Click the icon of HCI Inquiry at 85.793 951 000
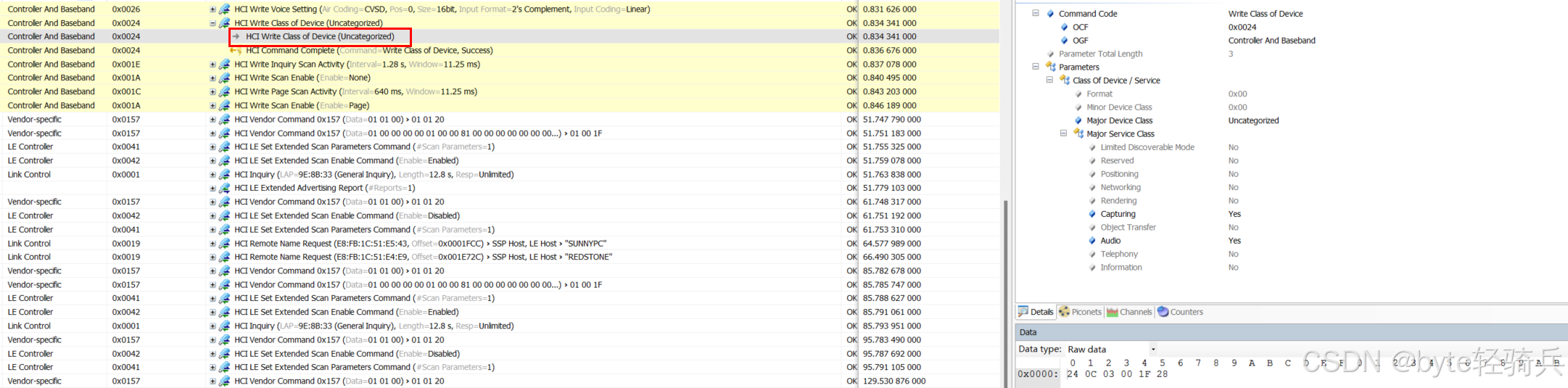This screenshot has height=388, width=1568. click(224, 326)
